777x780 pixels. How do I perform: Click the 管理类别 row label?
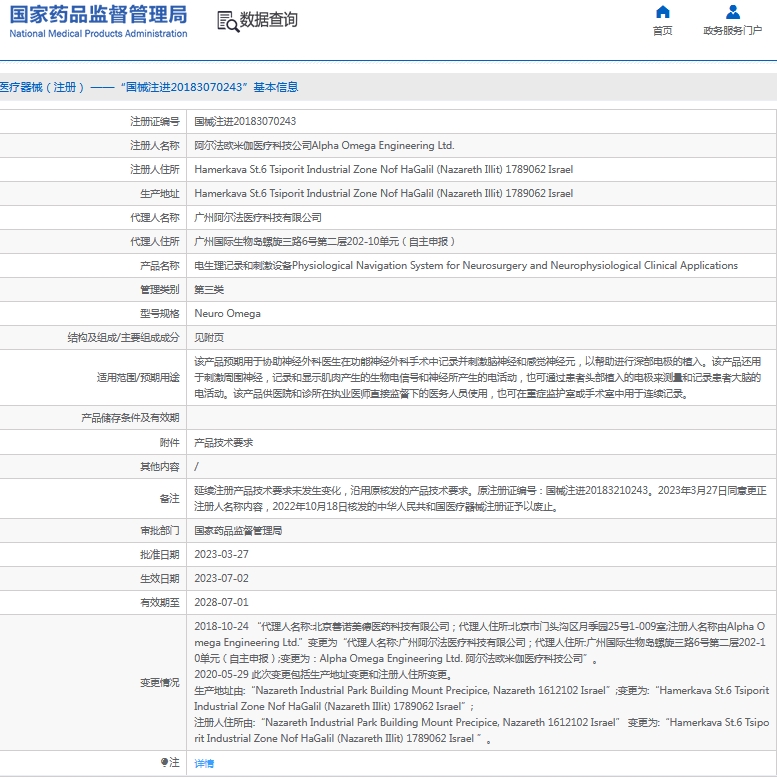(160, 290)
